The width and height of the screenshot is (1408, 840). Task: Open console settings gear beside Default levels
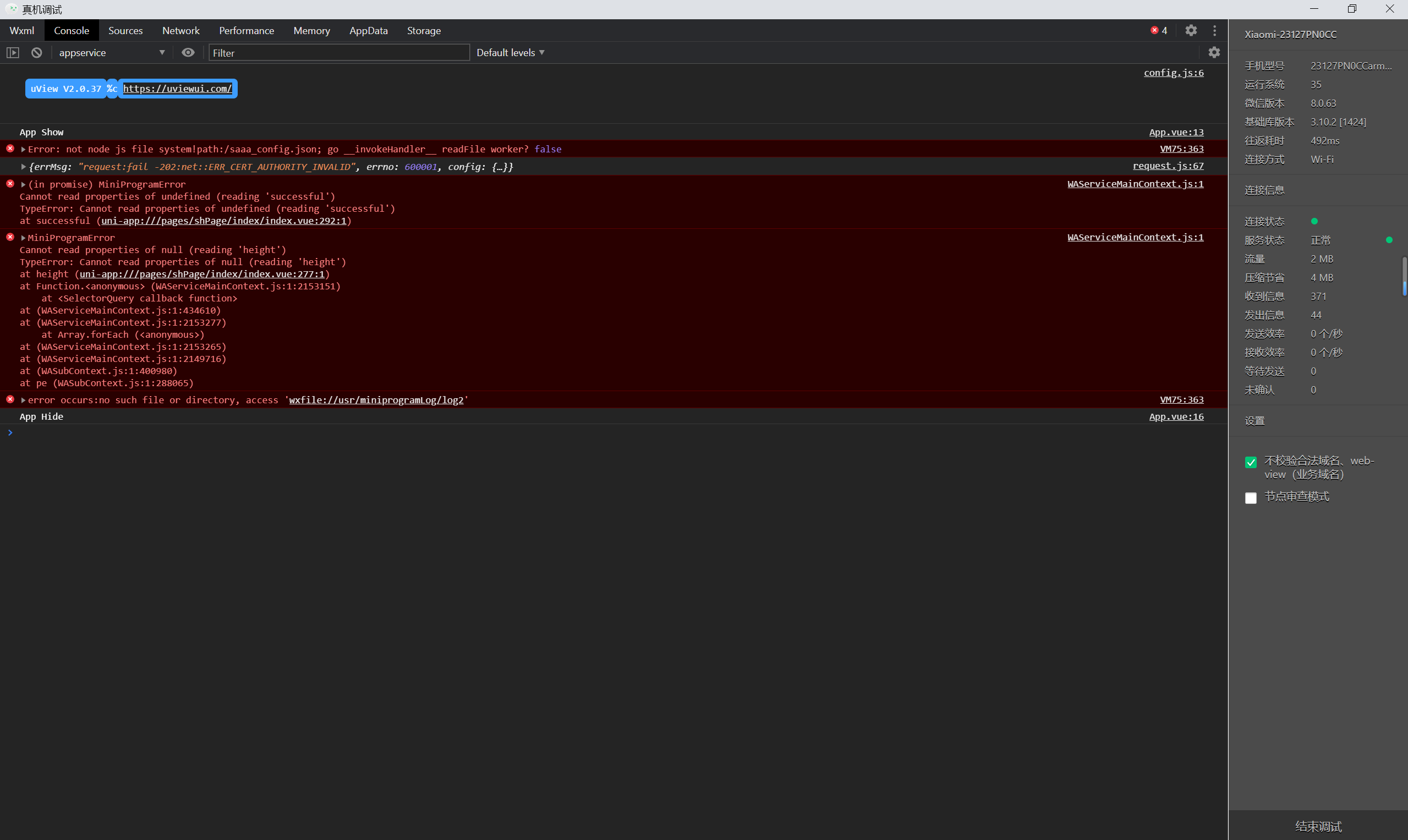1214,53
